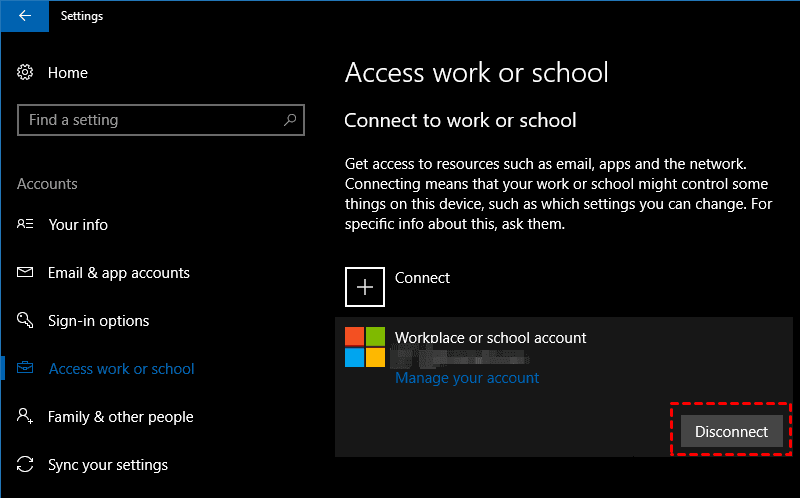The width and height of the screenshot is (800, 498).
Task: Click the Your info person icon
Action: pos(26,225)
